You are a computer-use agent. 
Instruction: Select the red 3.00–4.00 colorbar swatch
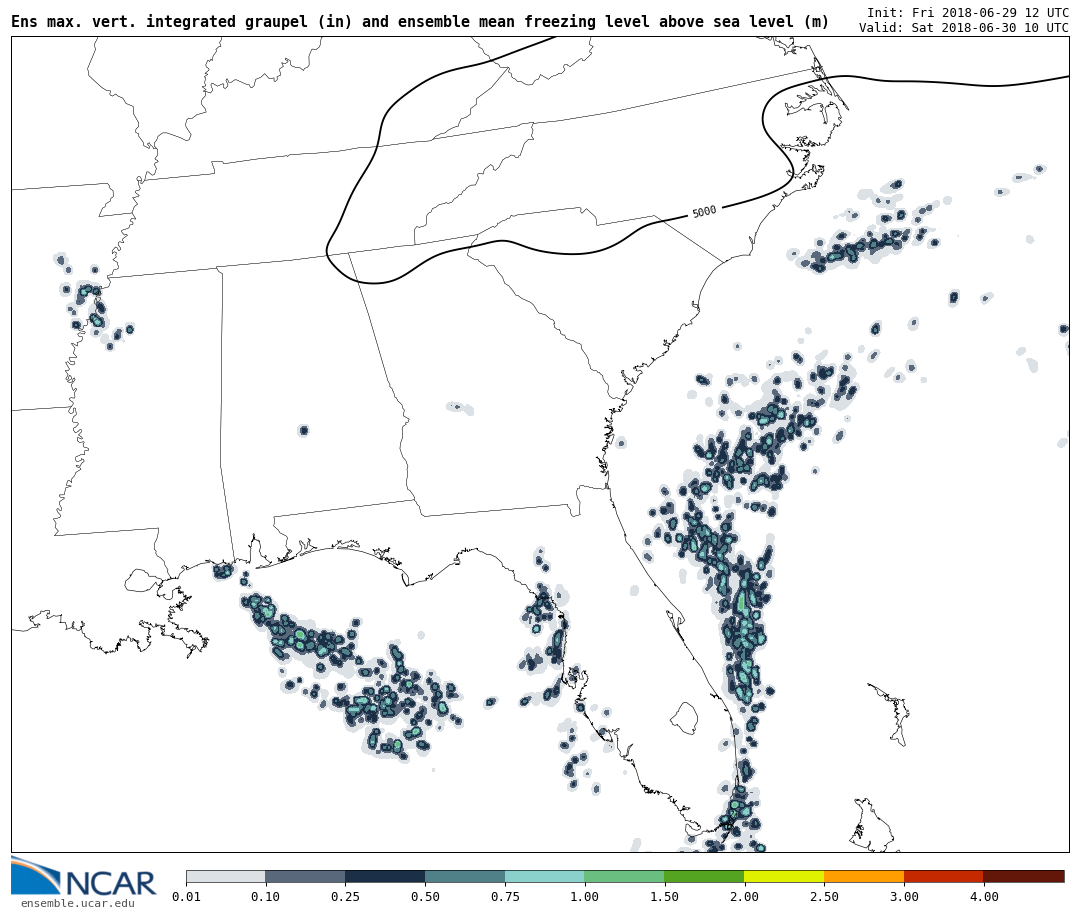(943, 876)
